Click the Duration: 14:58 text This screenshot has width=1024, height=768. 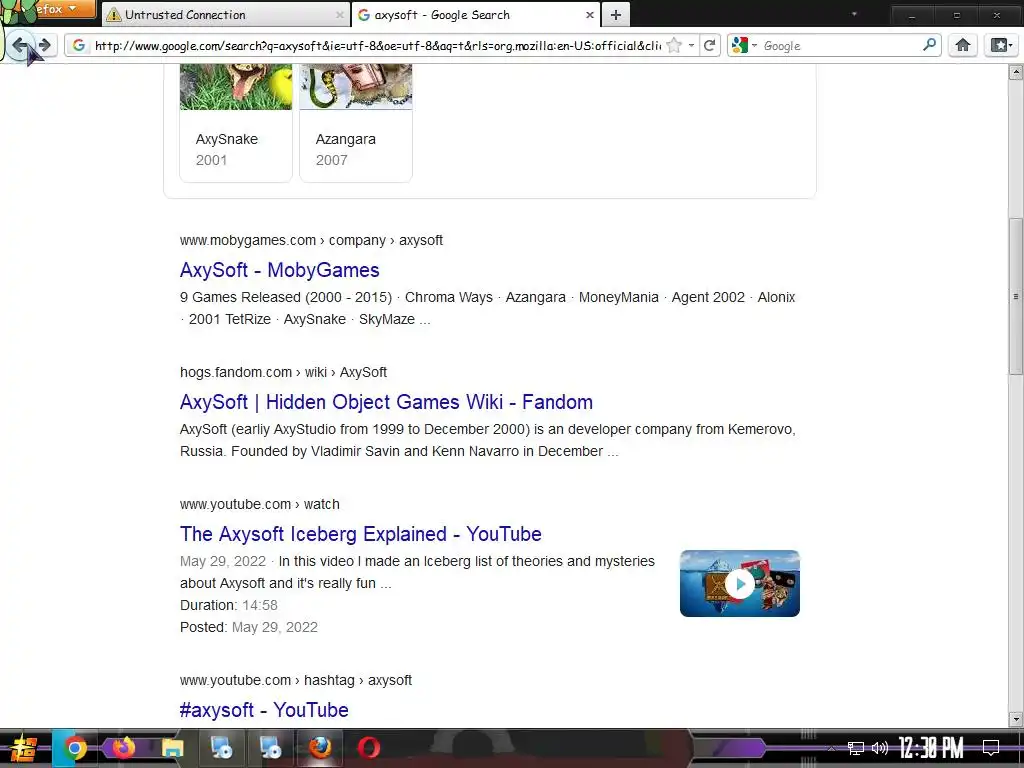(x=229, y=605)
